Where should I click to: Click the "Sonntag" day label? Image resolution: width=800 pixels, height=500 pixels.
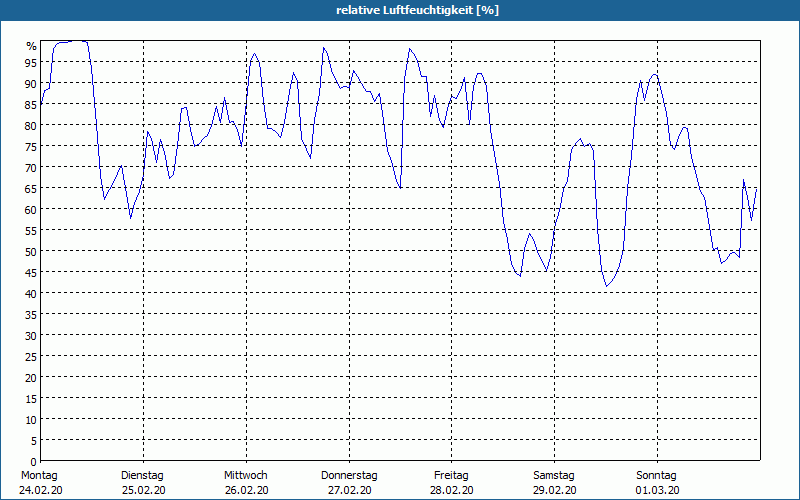pos(656,476)
